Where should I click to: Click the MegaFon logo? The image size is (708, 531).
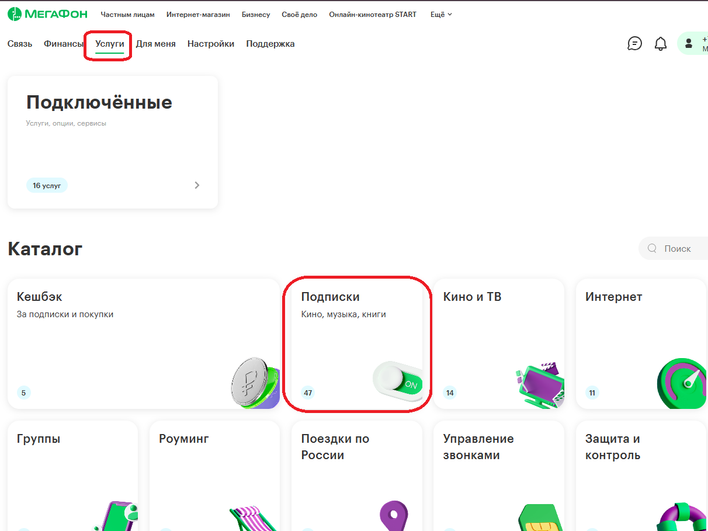tap(47, 14)
